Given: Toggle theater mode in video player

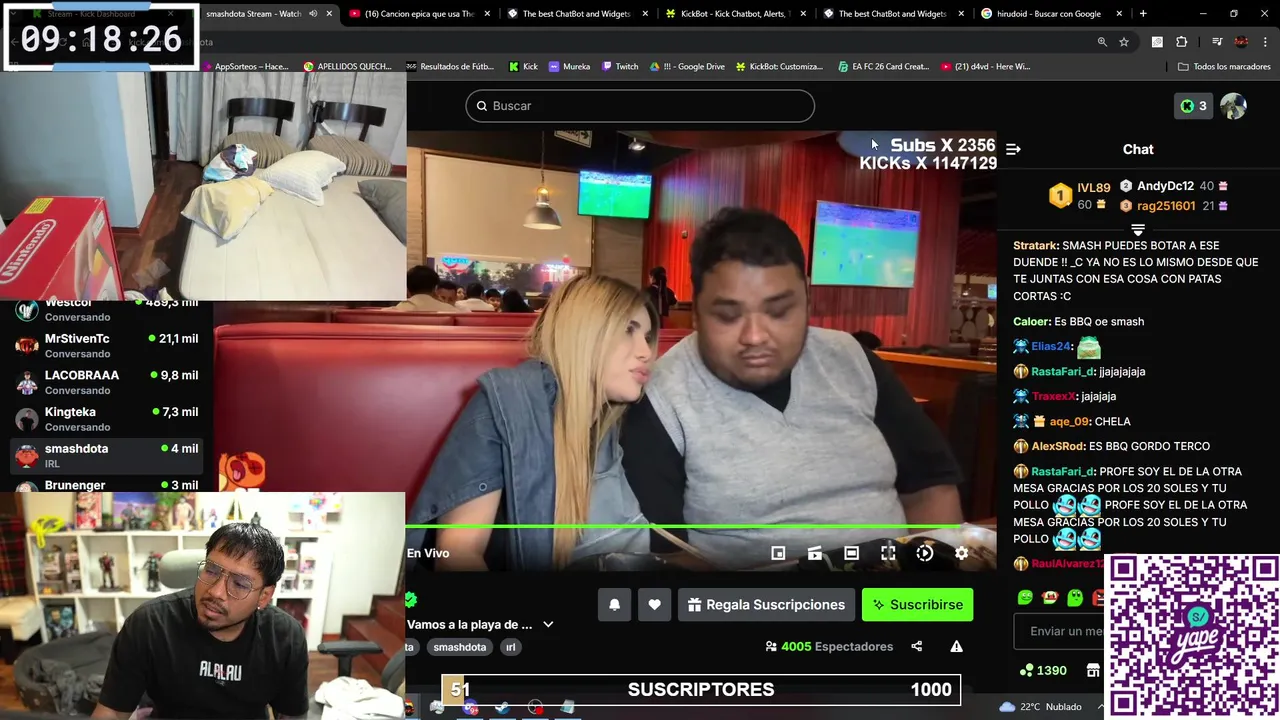Looking at the screenshot, I should pyautogui.click(x=851, y=553).
